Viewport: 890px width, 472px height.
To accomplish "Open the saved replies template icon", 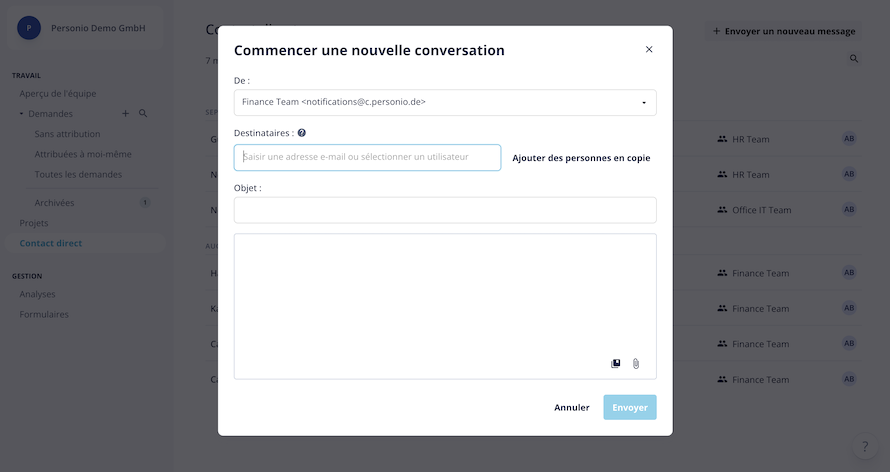I will [615, 364].
